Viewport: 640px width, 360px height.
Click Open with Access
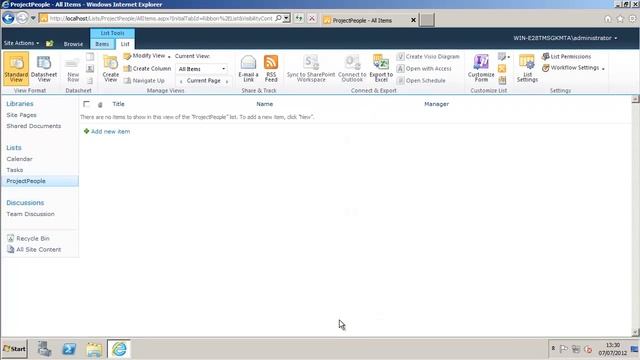click(x=424, y=69)
